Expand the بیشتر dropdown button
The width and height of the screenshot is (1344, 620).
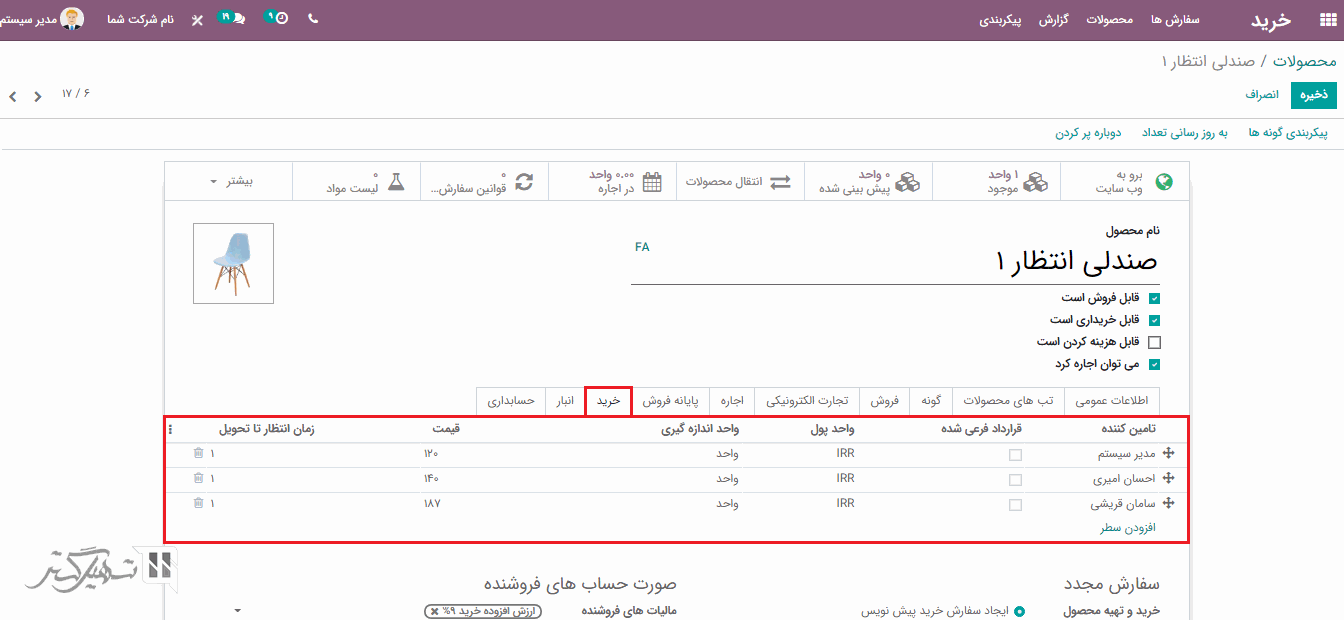click(x=230, y=182)
